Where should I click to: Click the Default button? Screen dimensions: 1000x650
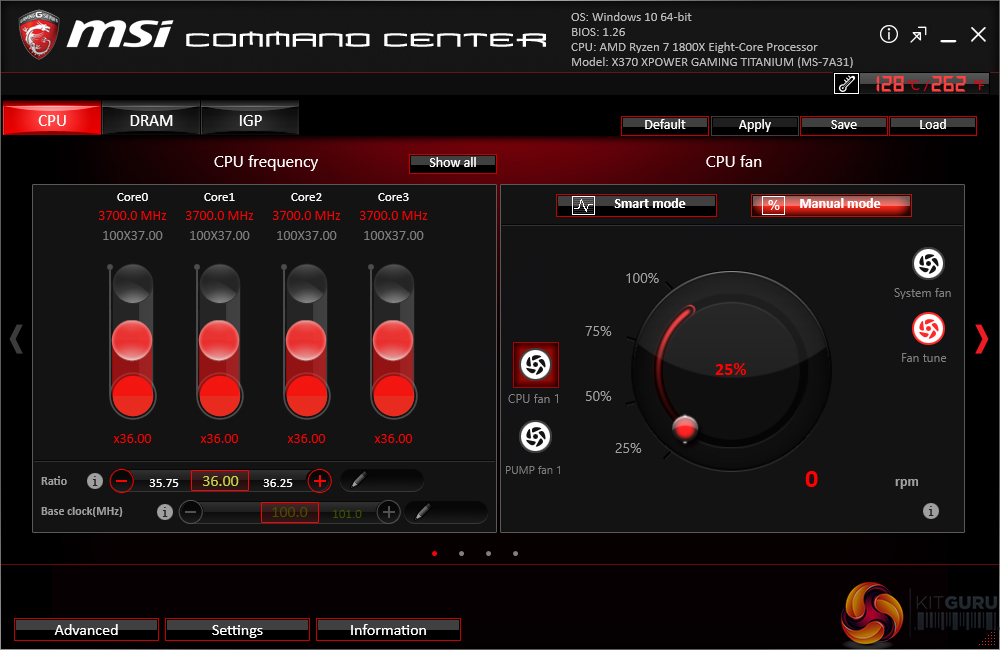click(665, 126)
